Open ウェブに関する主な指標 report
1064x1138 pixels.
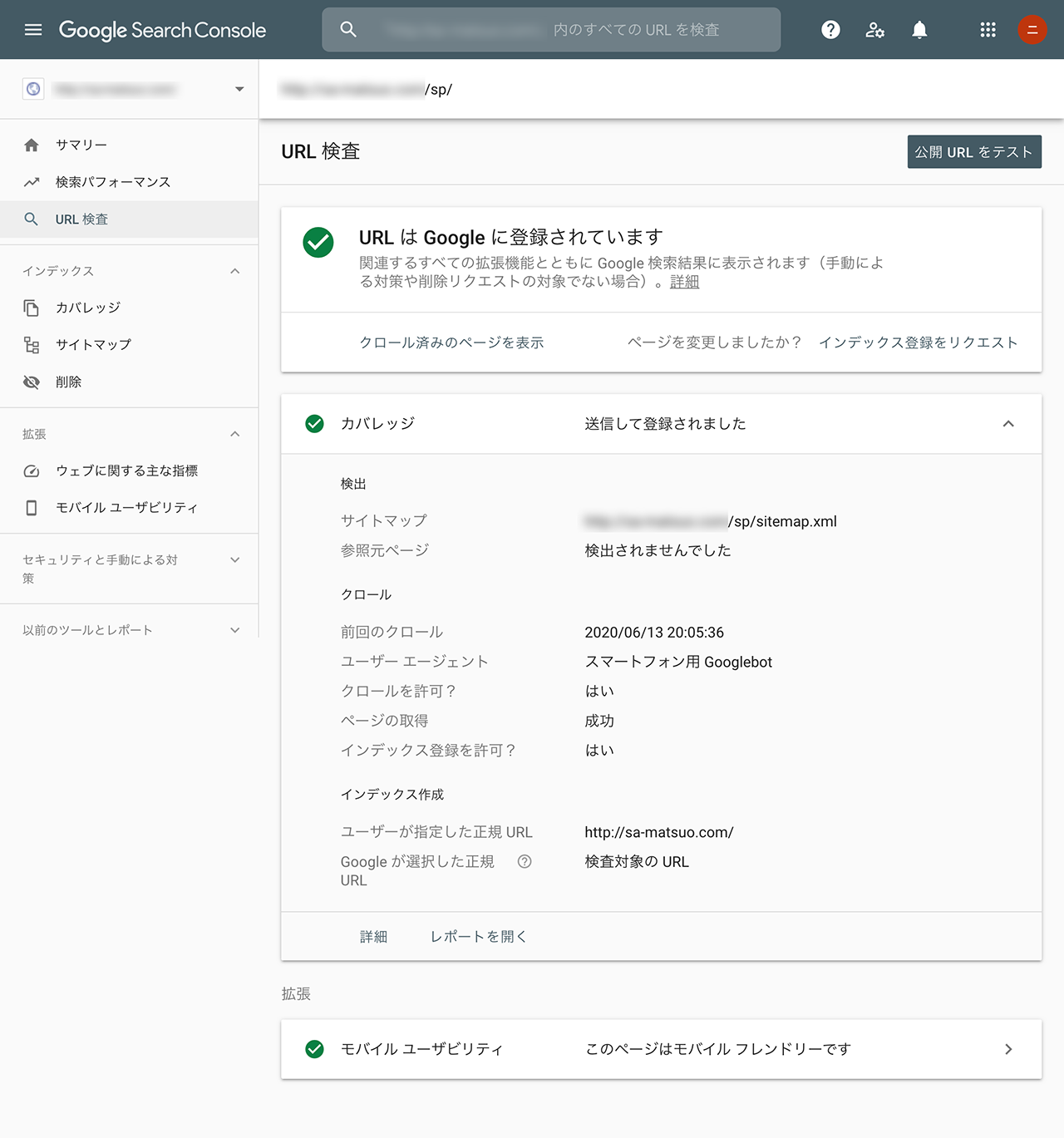129,471
